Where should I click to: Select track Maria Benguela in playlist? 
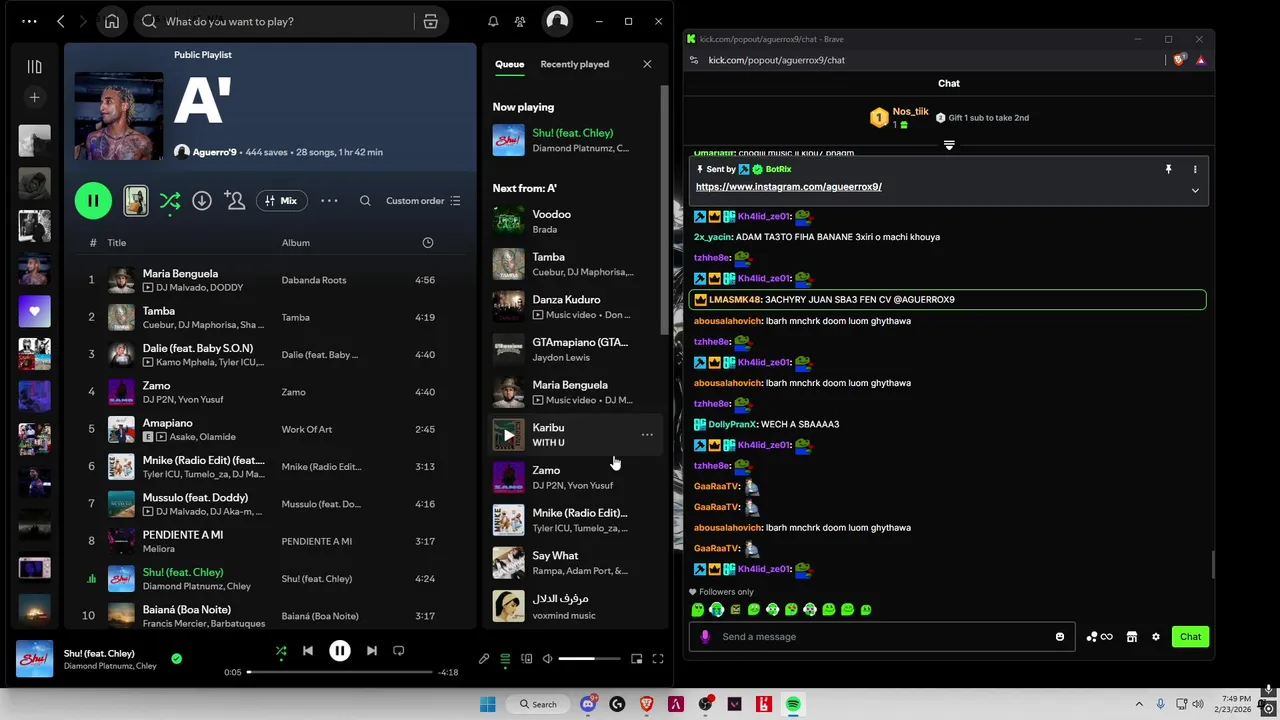[270, 280]
